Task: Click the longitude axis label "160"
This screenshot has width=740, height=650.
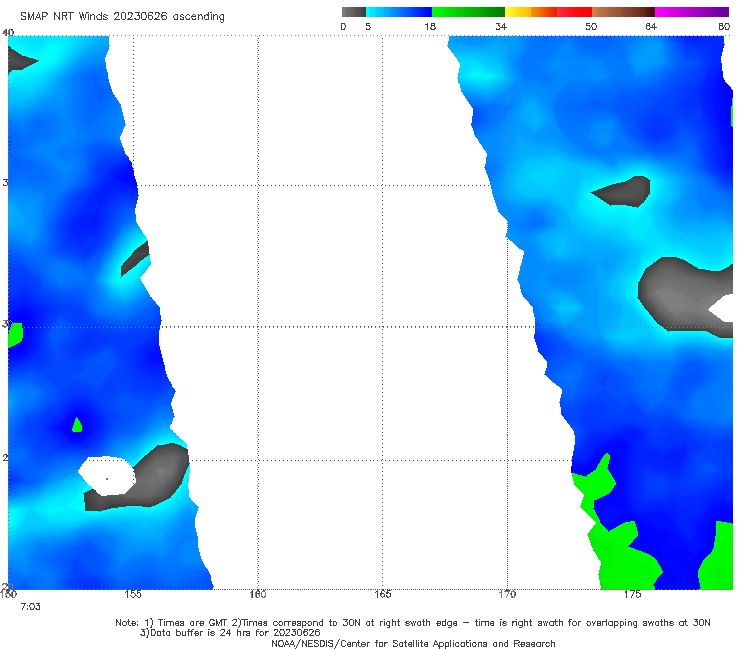Action: (x=258, y=594)
